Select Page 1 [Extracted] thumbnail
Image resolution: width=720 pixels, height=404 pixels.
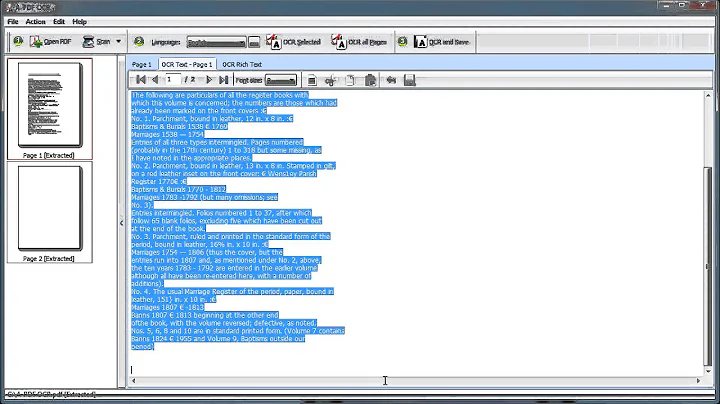click(x=50, y=109)
